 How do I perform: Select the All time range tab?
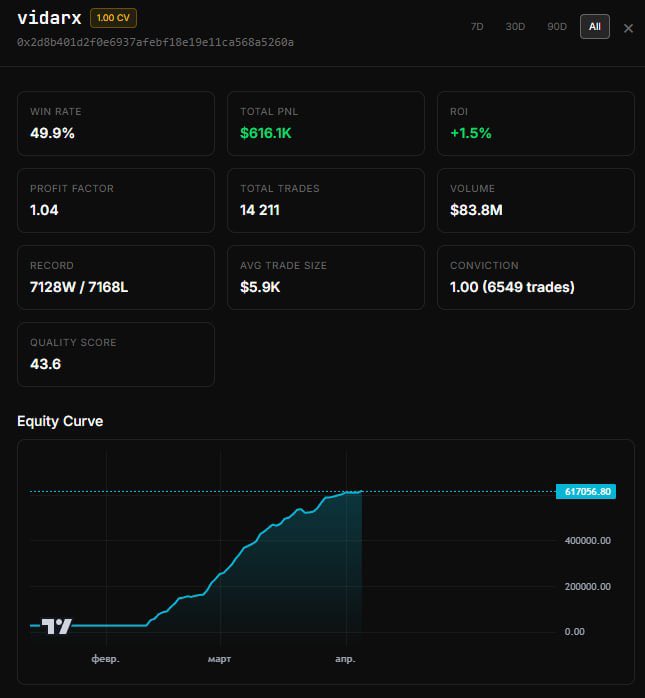pyautogui.click(x=595, y=27)
